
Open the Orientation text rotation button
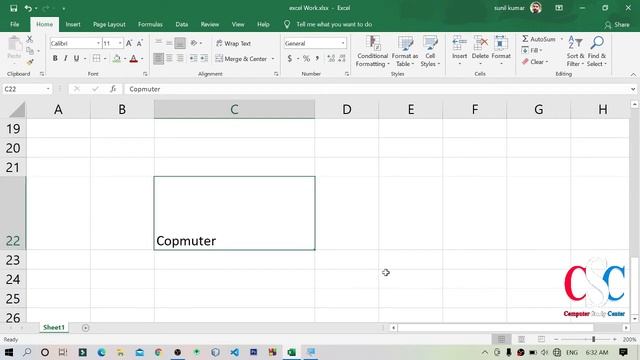point(195,43)
